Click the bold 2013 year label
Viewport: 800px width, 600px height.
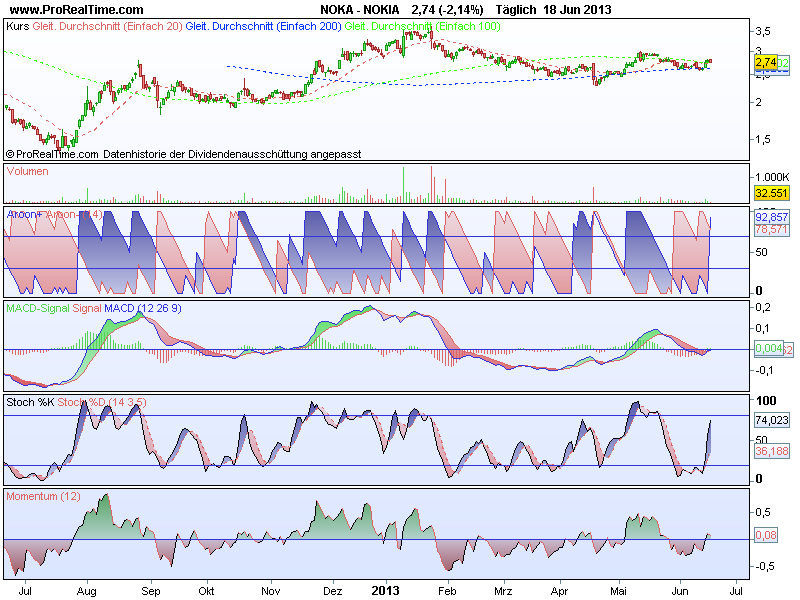[385, 591]
